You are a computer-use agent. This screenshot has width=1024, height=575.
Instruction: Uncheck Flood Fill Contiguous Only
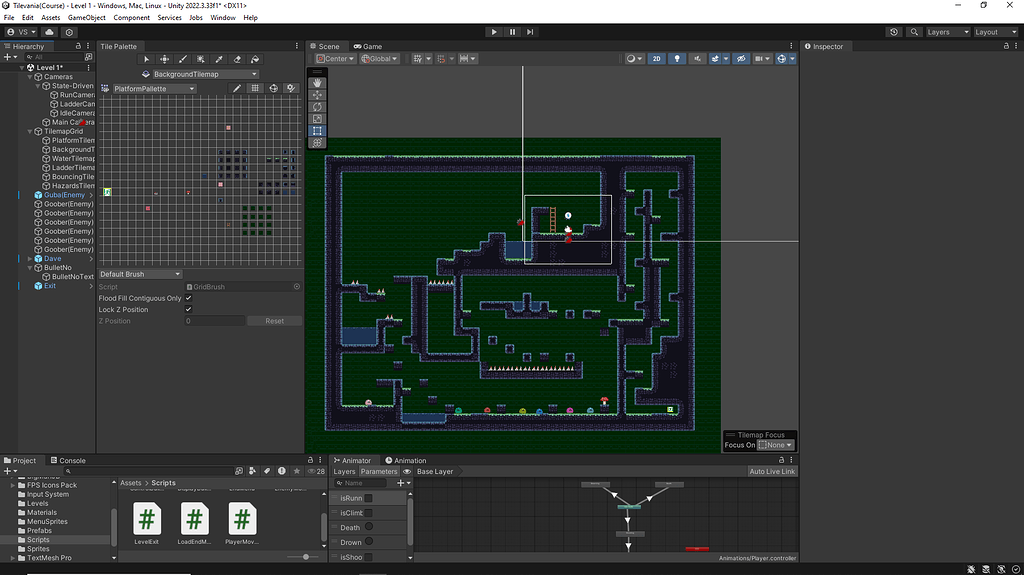point(189,298)
